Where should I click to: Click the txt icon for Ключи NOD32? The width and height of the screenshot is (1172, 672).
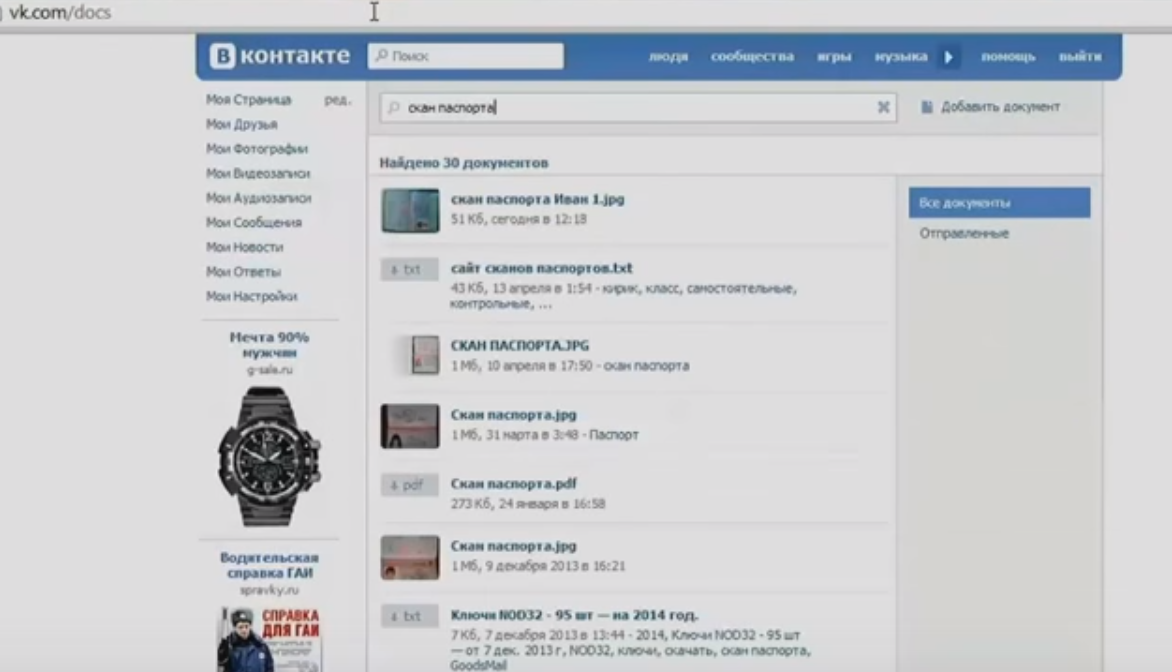[410, 616]
